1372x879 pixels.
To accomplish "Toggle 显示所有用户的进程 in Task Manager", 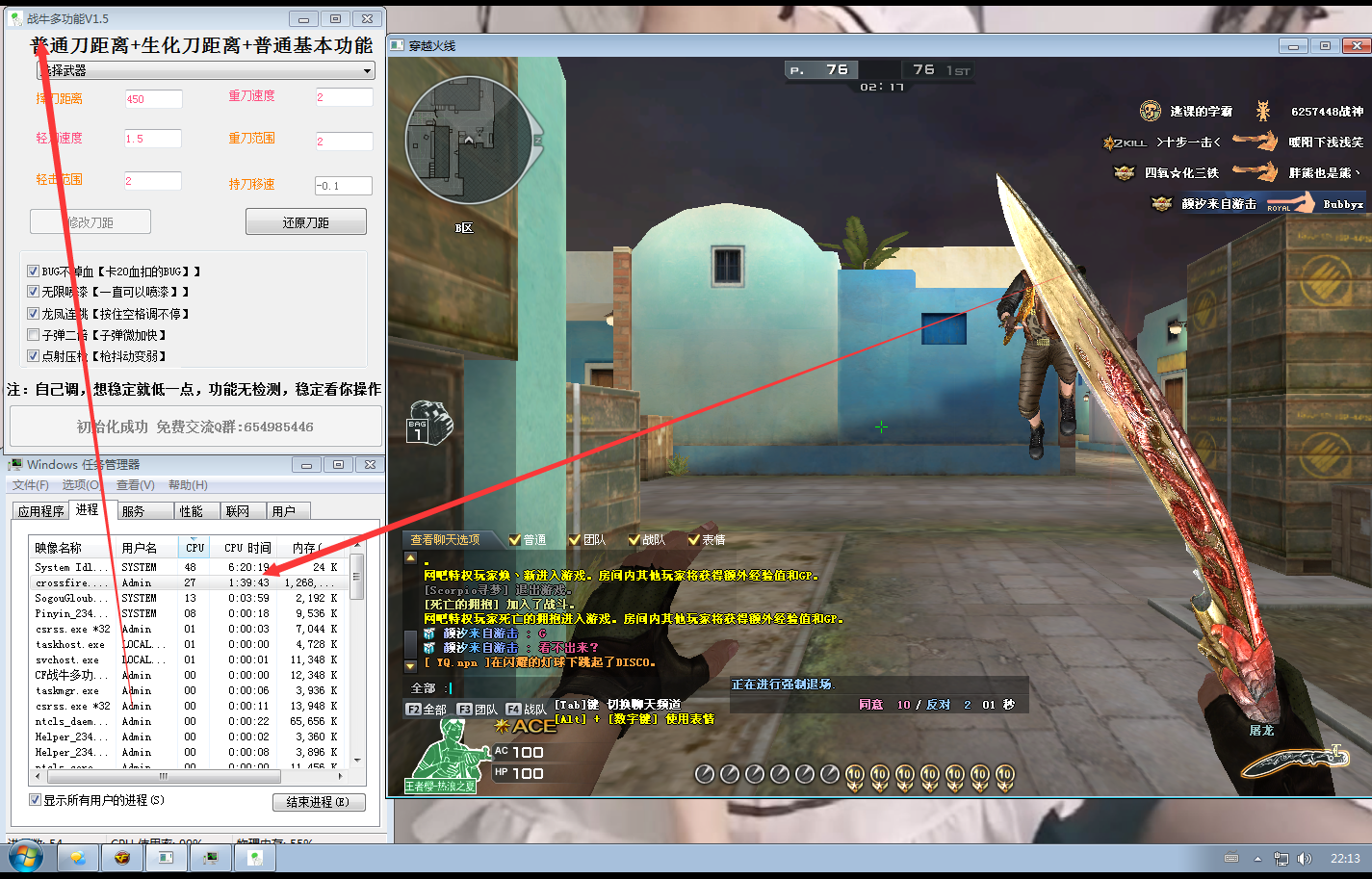I will coord(34,801).
